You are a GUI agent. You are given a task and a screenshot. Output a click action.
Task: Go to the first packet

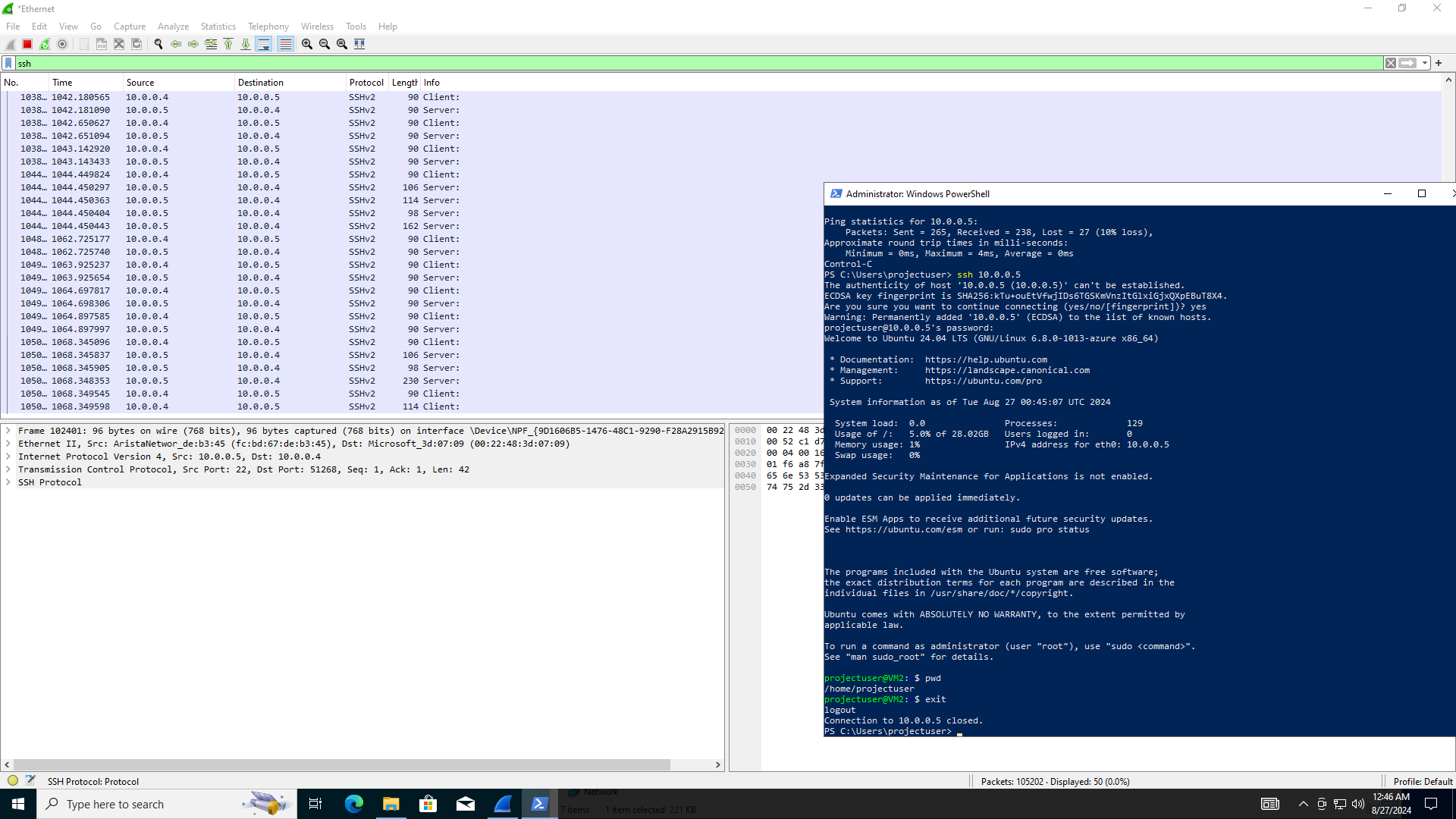(228, 43)
